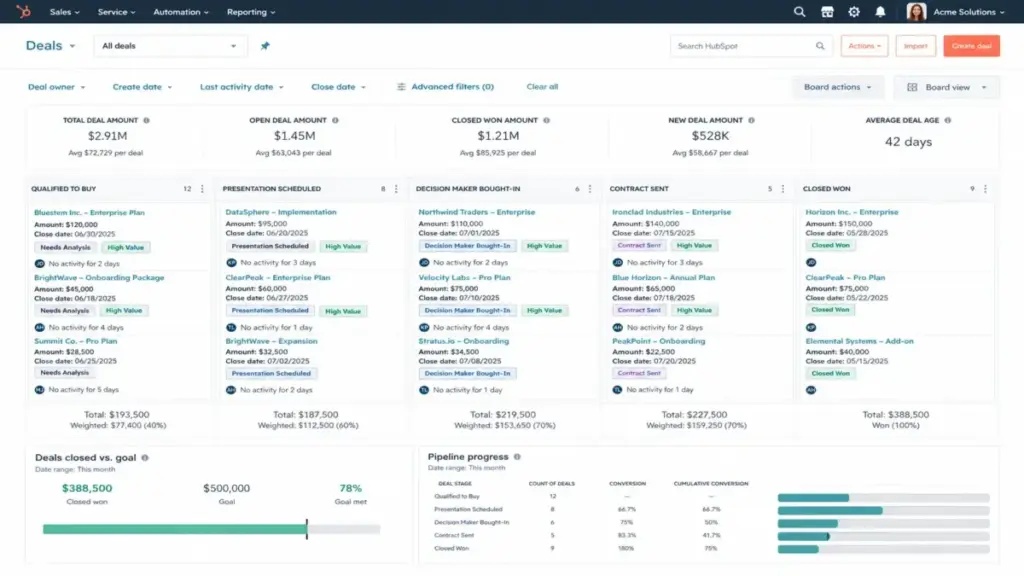Click the magnifier in Search HubSpot field
Viewport: 1024px width, 576px height.
tap(820, 46)
